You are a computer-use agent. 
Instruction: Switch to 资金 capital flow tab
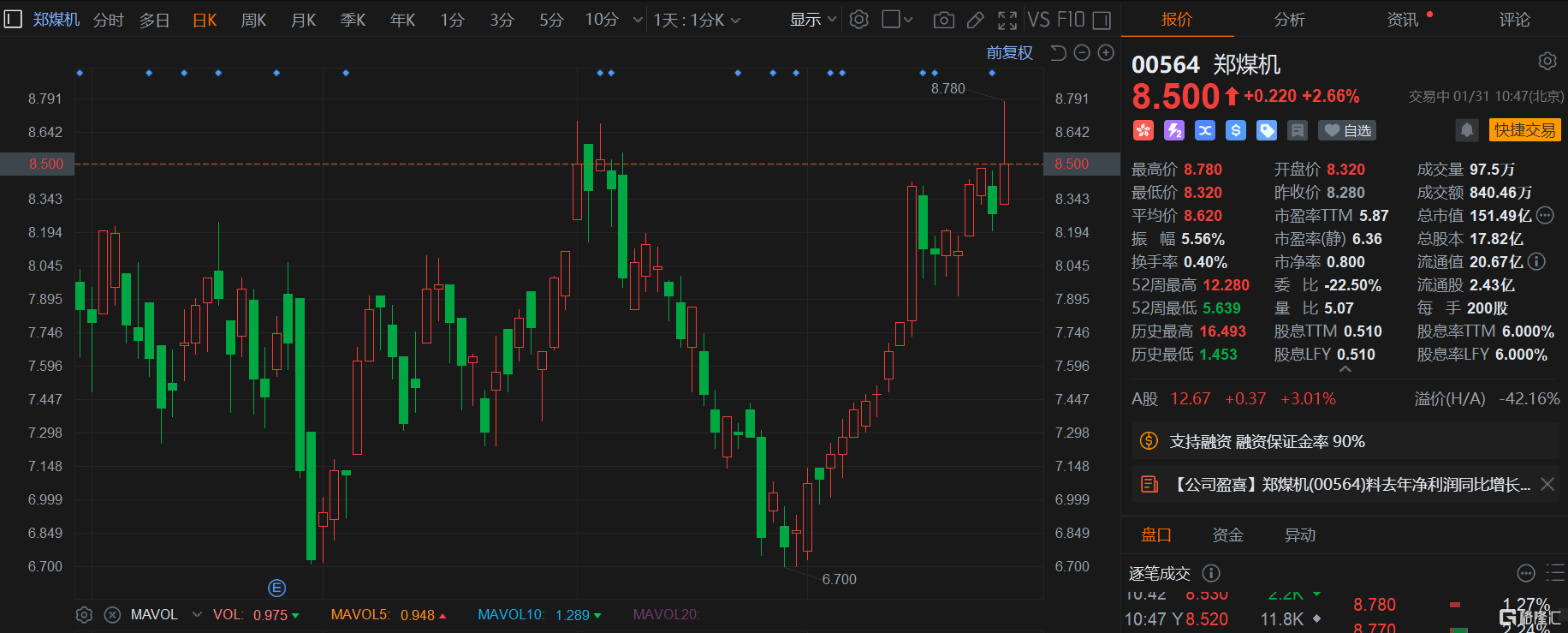coord(1228,534)
